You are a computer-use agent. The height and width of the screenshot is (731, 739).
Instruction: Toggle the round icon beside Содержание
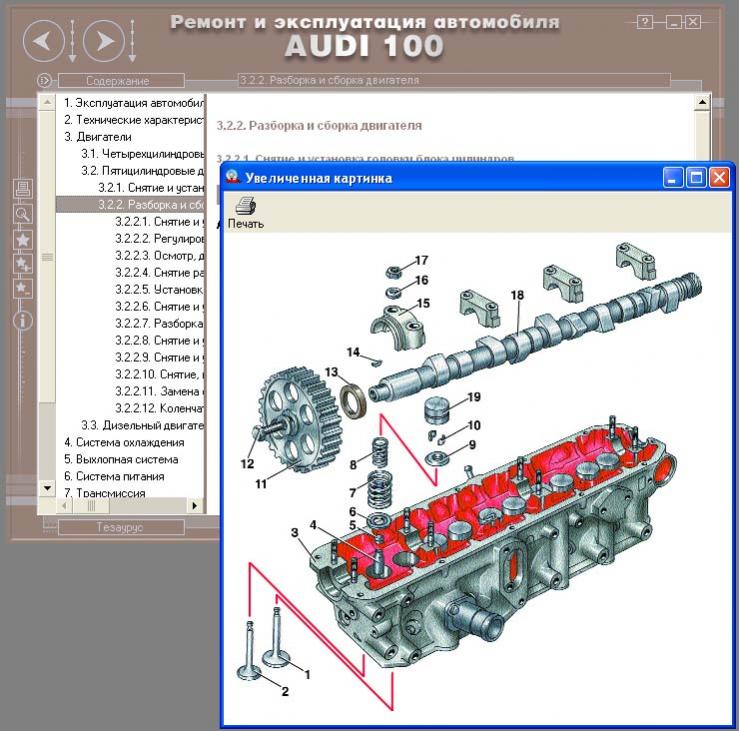tap(44, 81)
